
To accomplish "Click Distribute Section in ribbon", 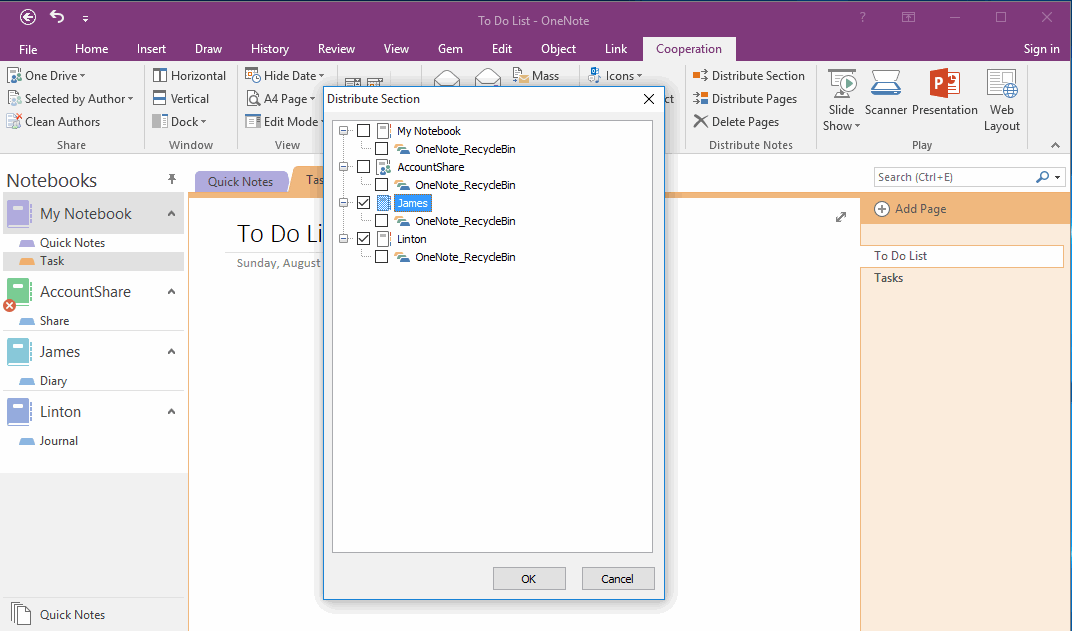I will pyautogui.click(x=749, y=76).
